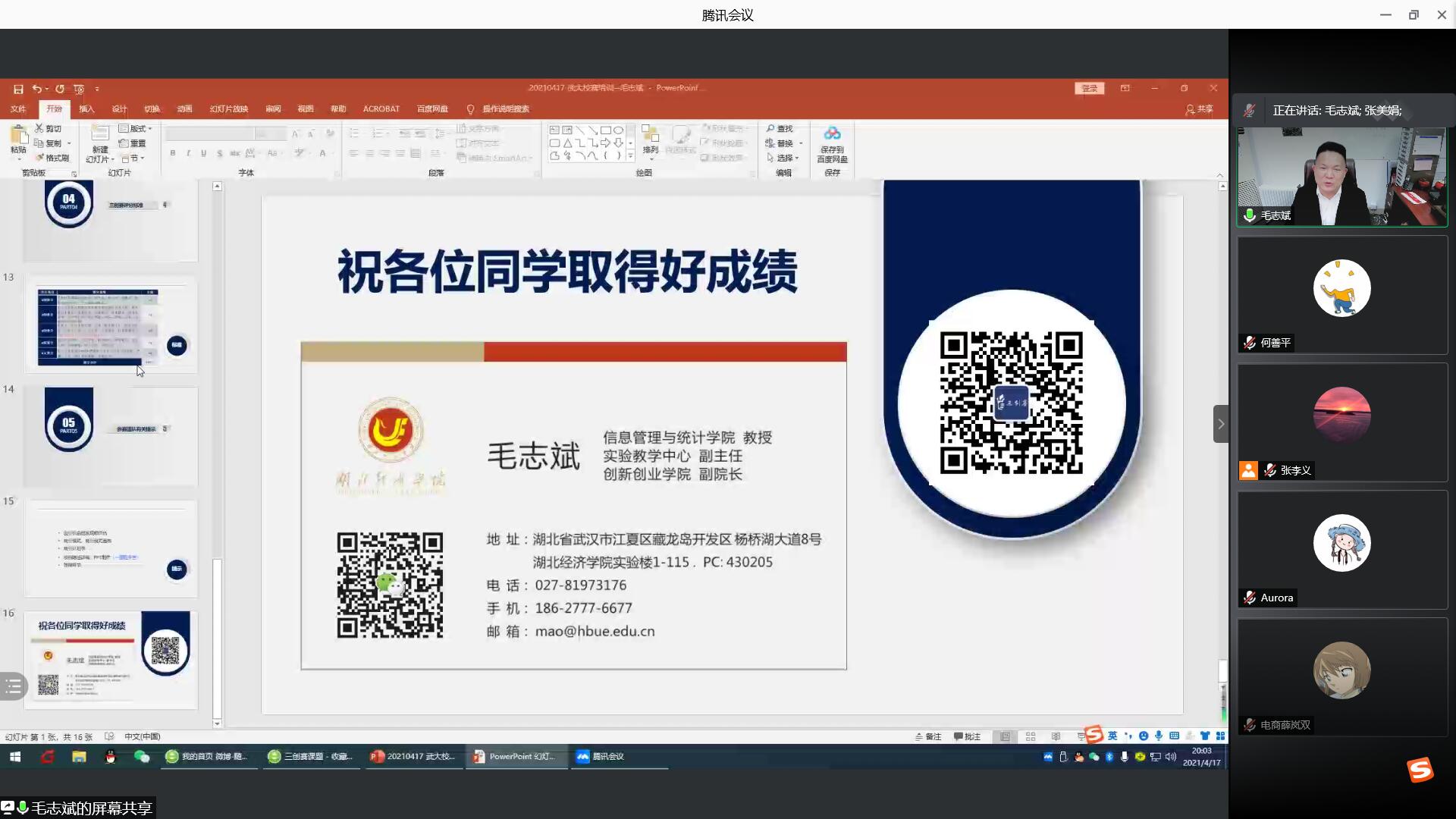
Task: Click the Redo icon in the quick access toolbar
Action: 59,89
